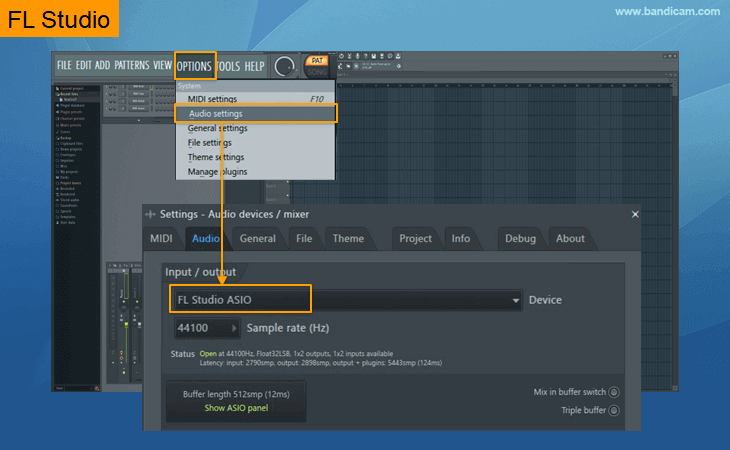Click the Packs icon in the browser list

pyautogui.click(x=57, y=177)
